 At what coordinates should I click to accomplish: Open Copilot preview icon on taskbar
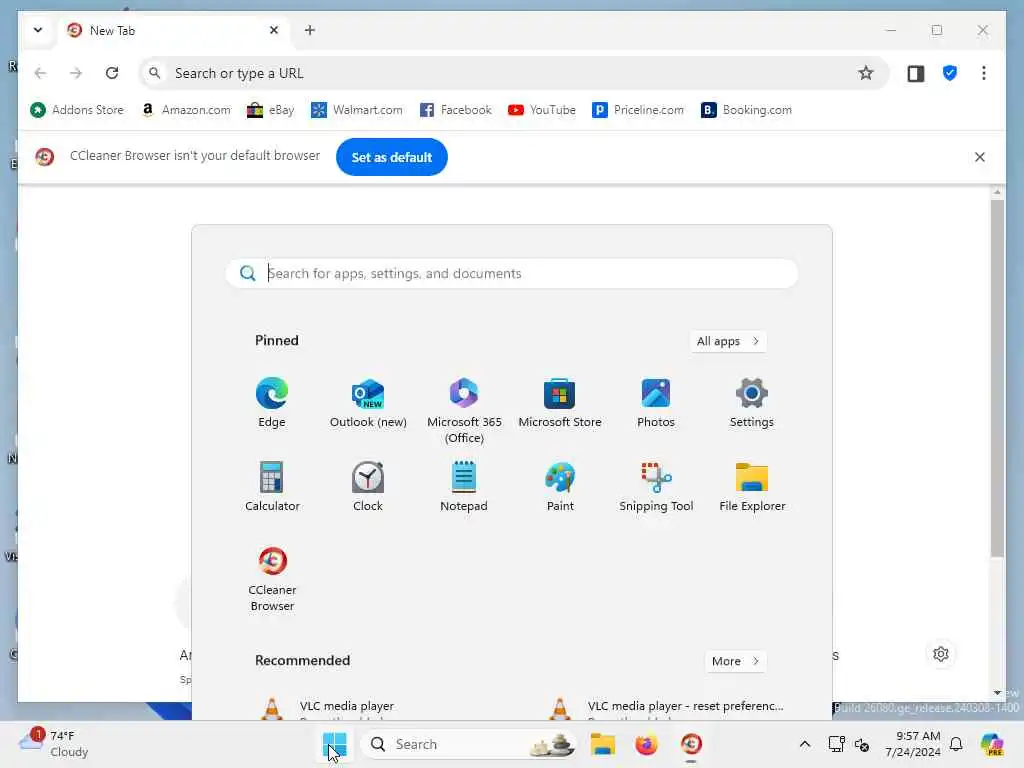tap(991, 744)
